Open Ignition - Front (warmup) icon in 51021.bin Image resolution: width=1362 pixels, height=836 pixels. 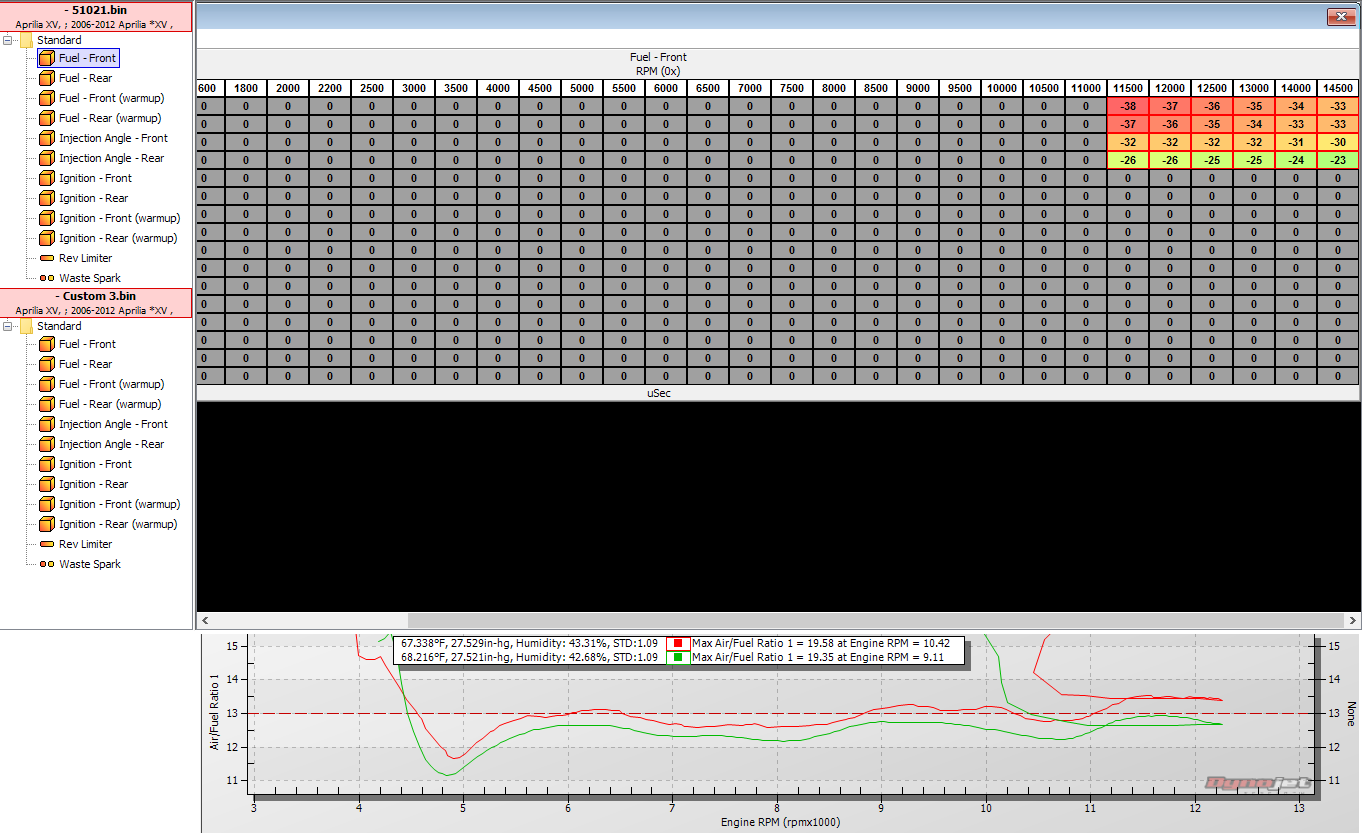(x=46, y=218)
